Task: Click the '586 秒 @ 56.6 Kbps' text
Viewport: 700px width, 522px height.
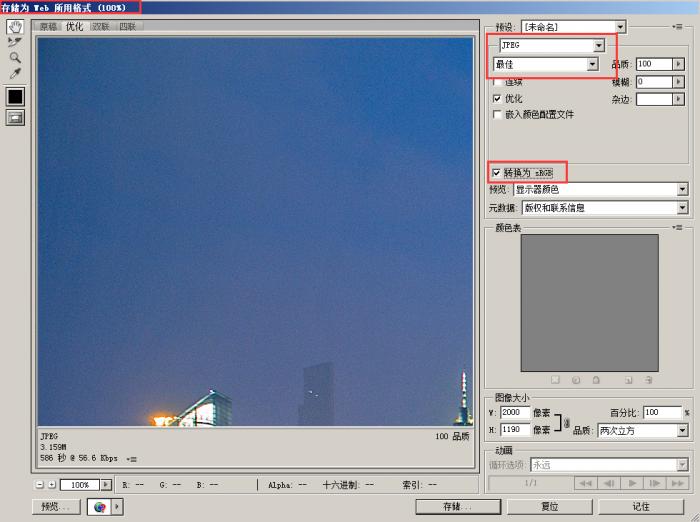Action: (x=79, y=458)
